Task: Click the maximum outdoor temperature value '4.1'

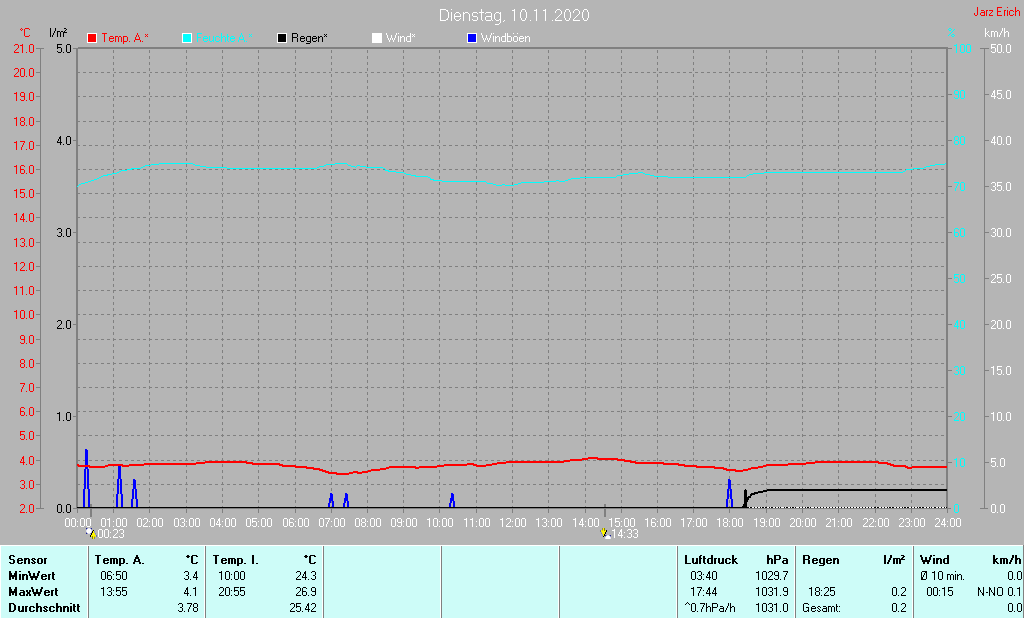Action: [191, 592]
